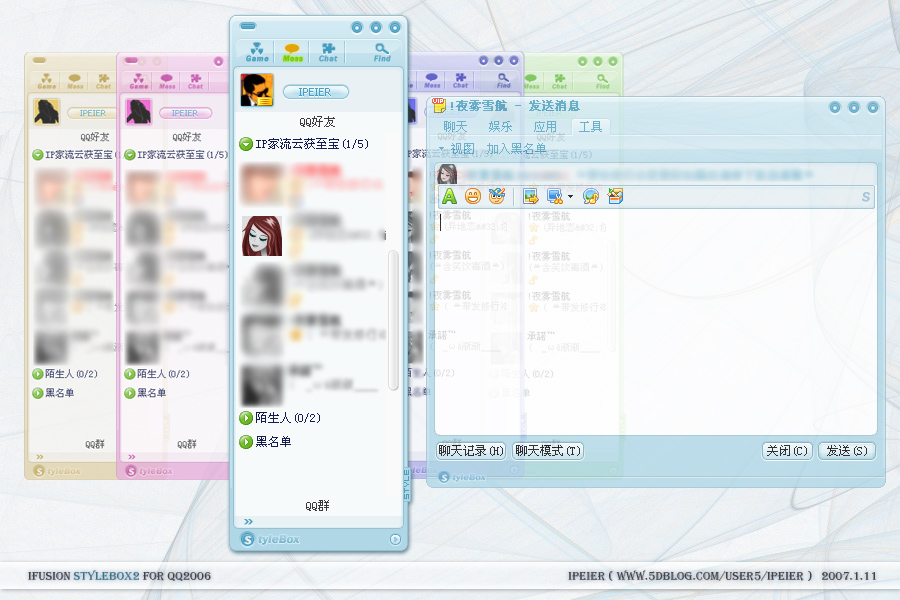The width and height of the screenshot is (900, 600).
Task: Click IPEIER nickname button in blue panel
Action: (315, 92)
